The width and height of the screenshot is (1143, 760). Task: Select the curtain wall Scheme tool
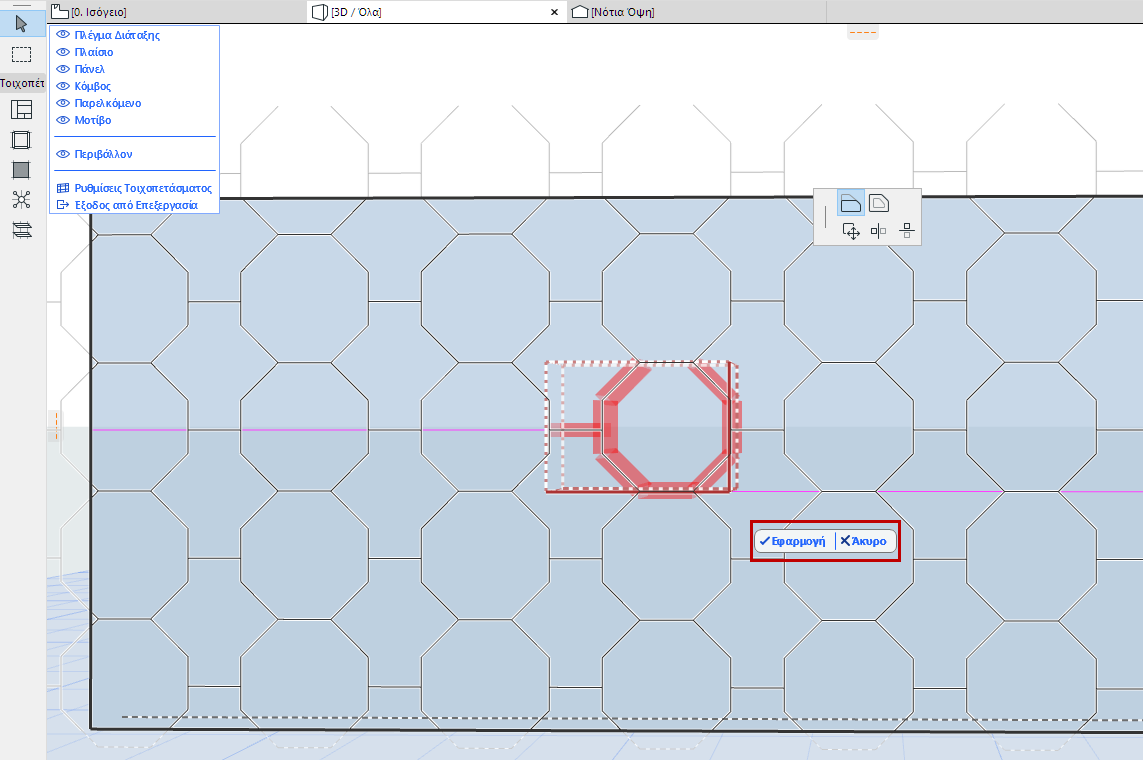click(20, 110)
